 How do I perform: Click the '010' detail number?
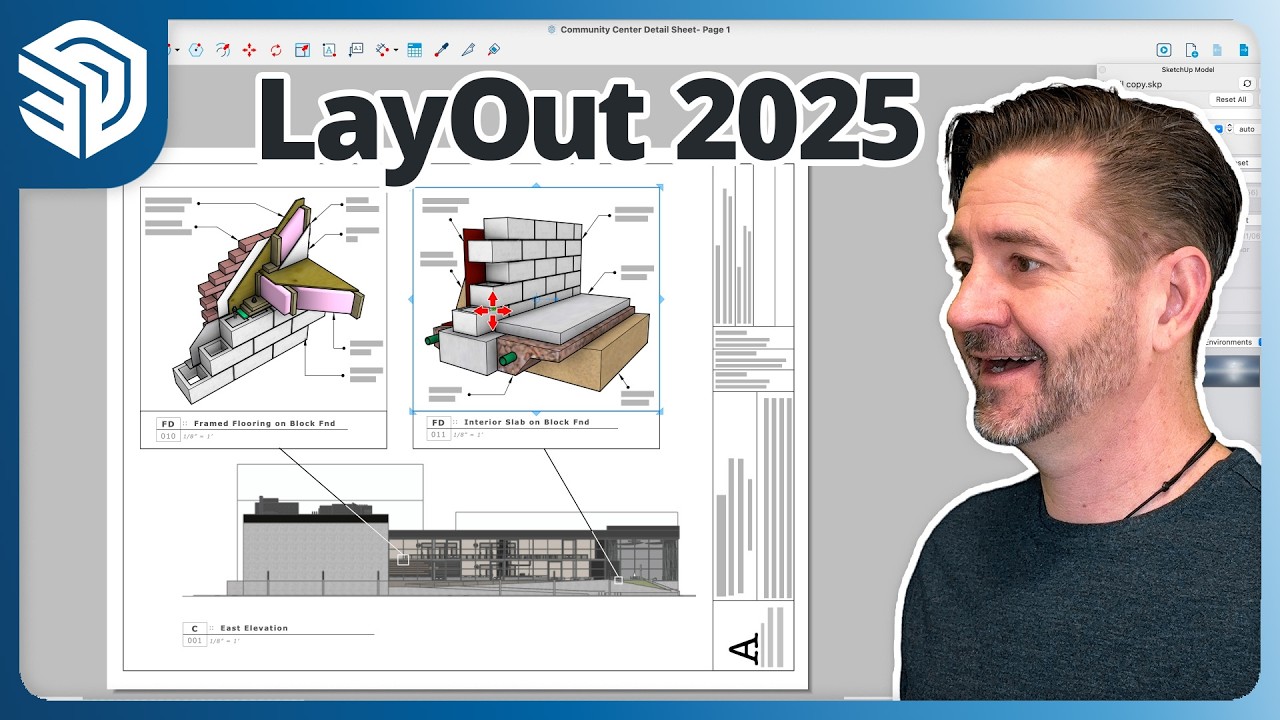(x=168, y=436)
